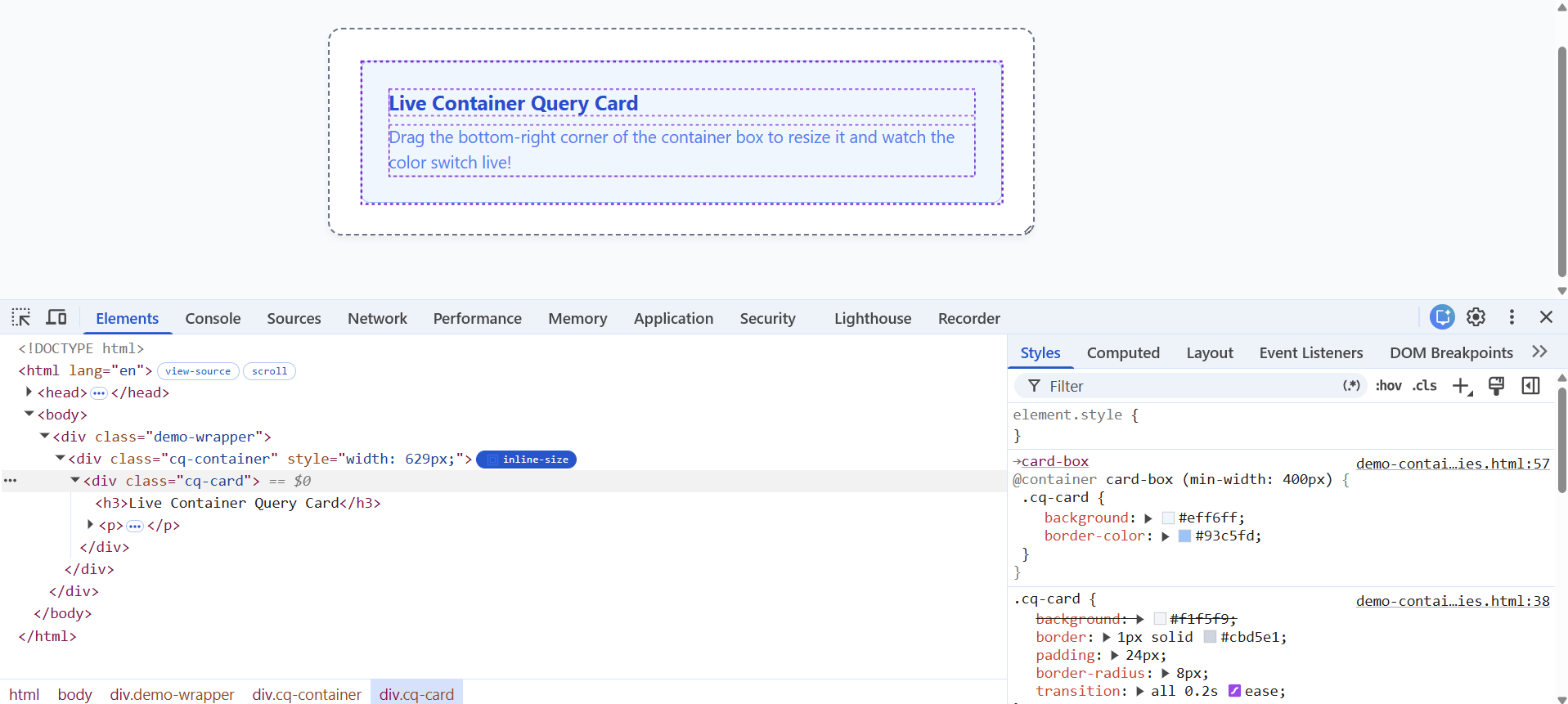This screenshot has width=1568, height=704.
Task: Switch to the Lighthouse tab
Action: [x=873, y=318]
